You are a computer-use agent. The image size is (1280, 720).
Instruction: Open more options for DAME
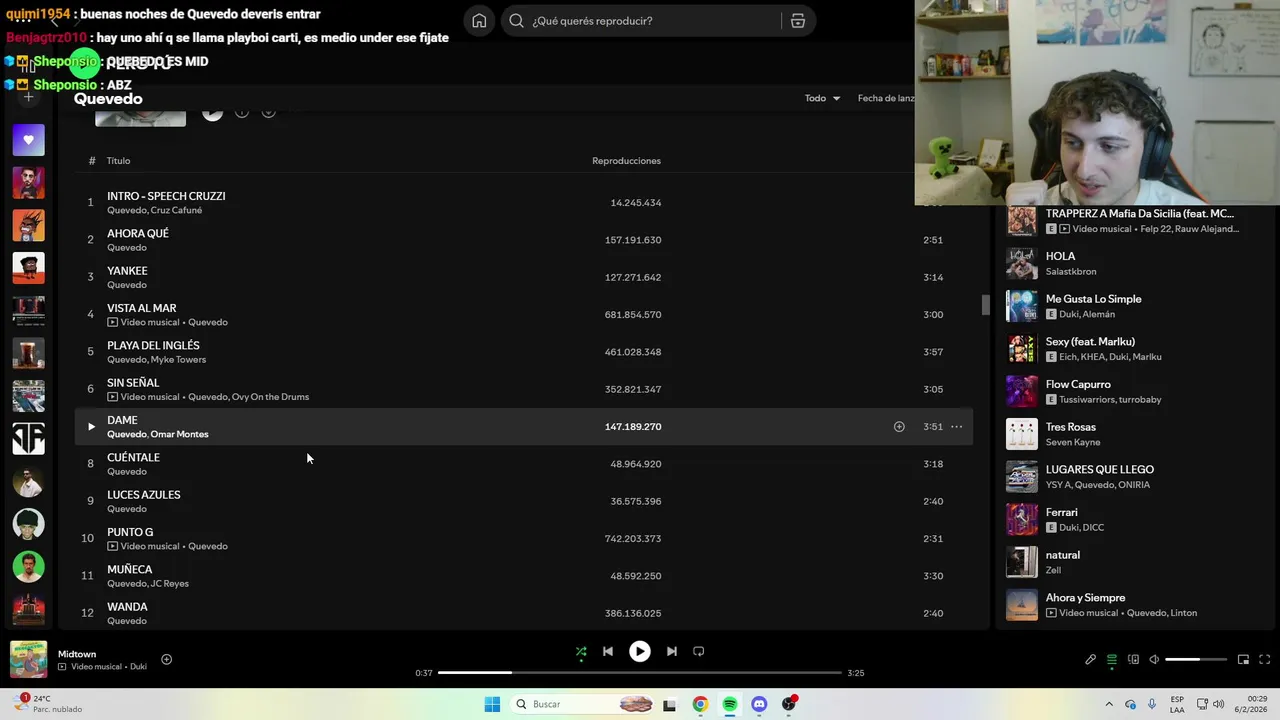(956, 427)
